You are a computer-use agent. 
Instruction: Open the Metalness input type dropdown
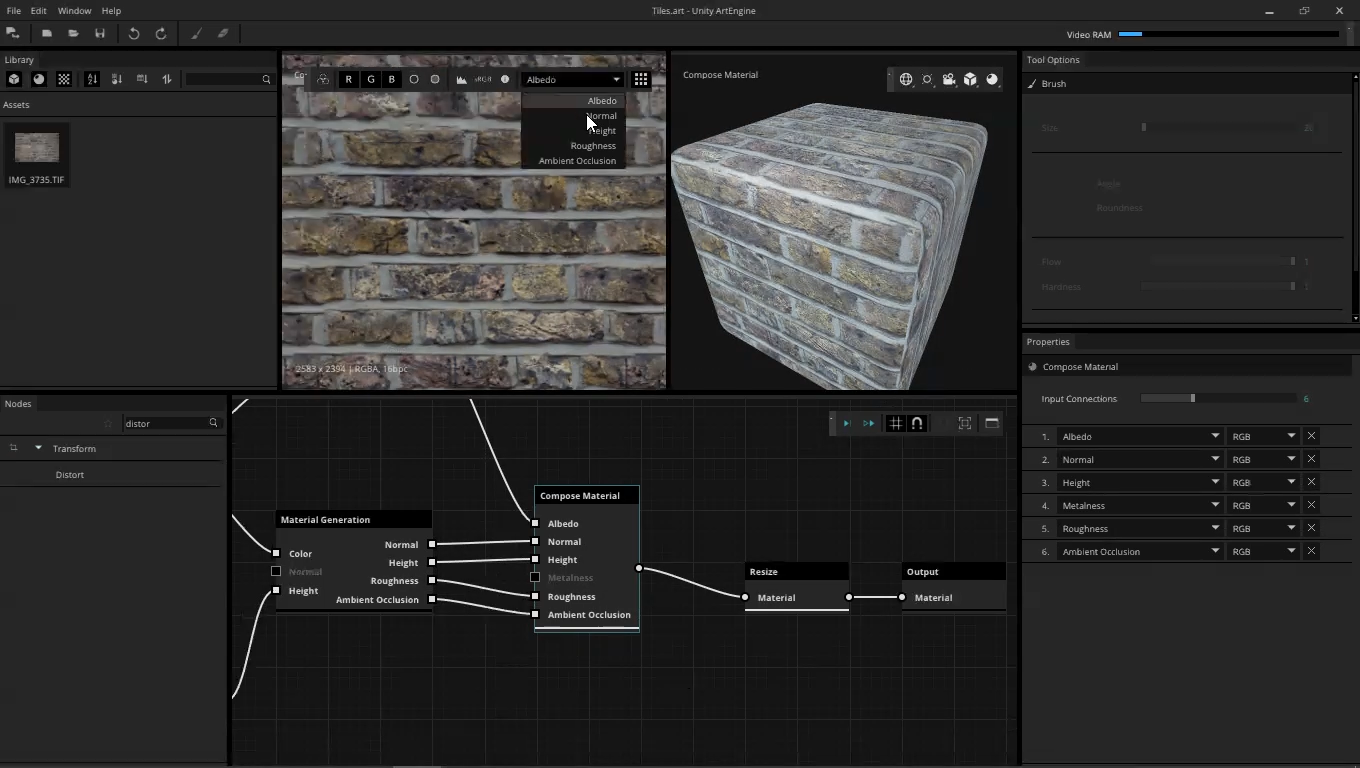point(1140,505)
